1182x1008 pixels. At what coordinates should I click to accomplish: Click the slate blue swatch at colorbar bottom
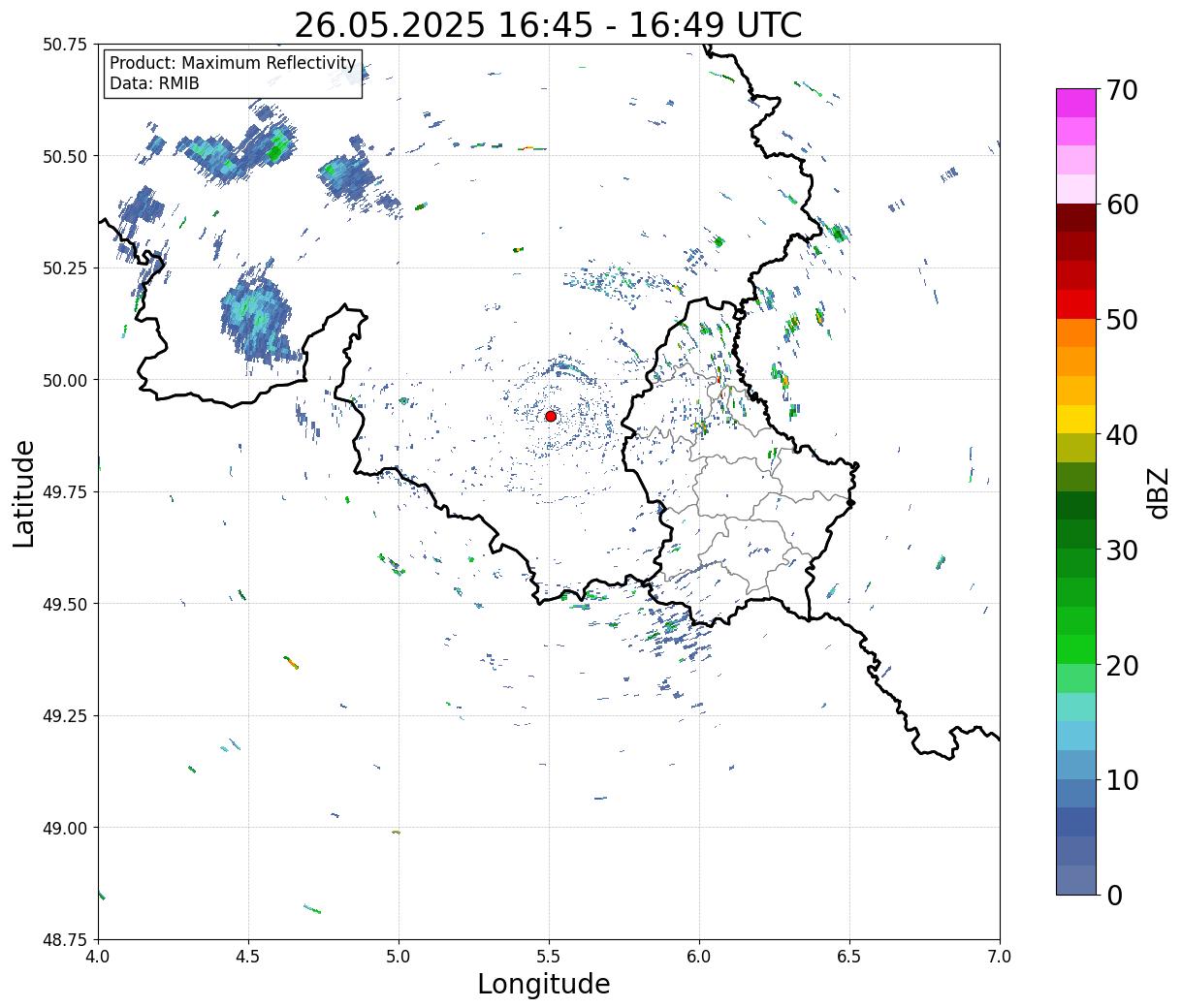tap(1076, 880)
